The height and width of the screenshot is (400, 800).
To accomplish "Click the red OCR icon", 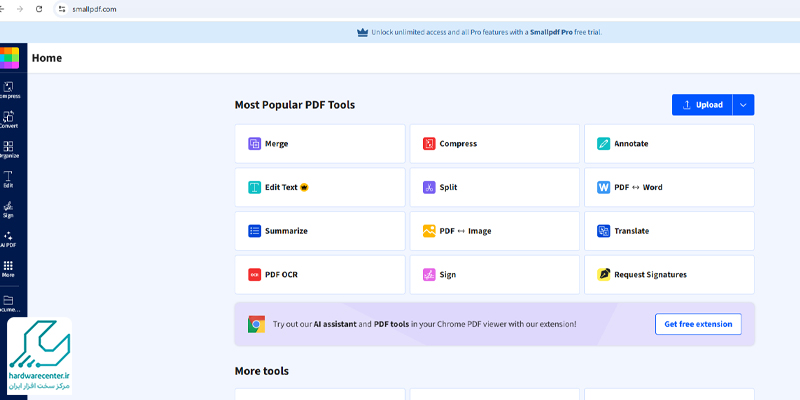I will point(255,274).
